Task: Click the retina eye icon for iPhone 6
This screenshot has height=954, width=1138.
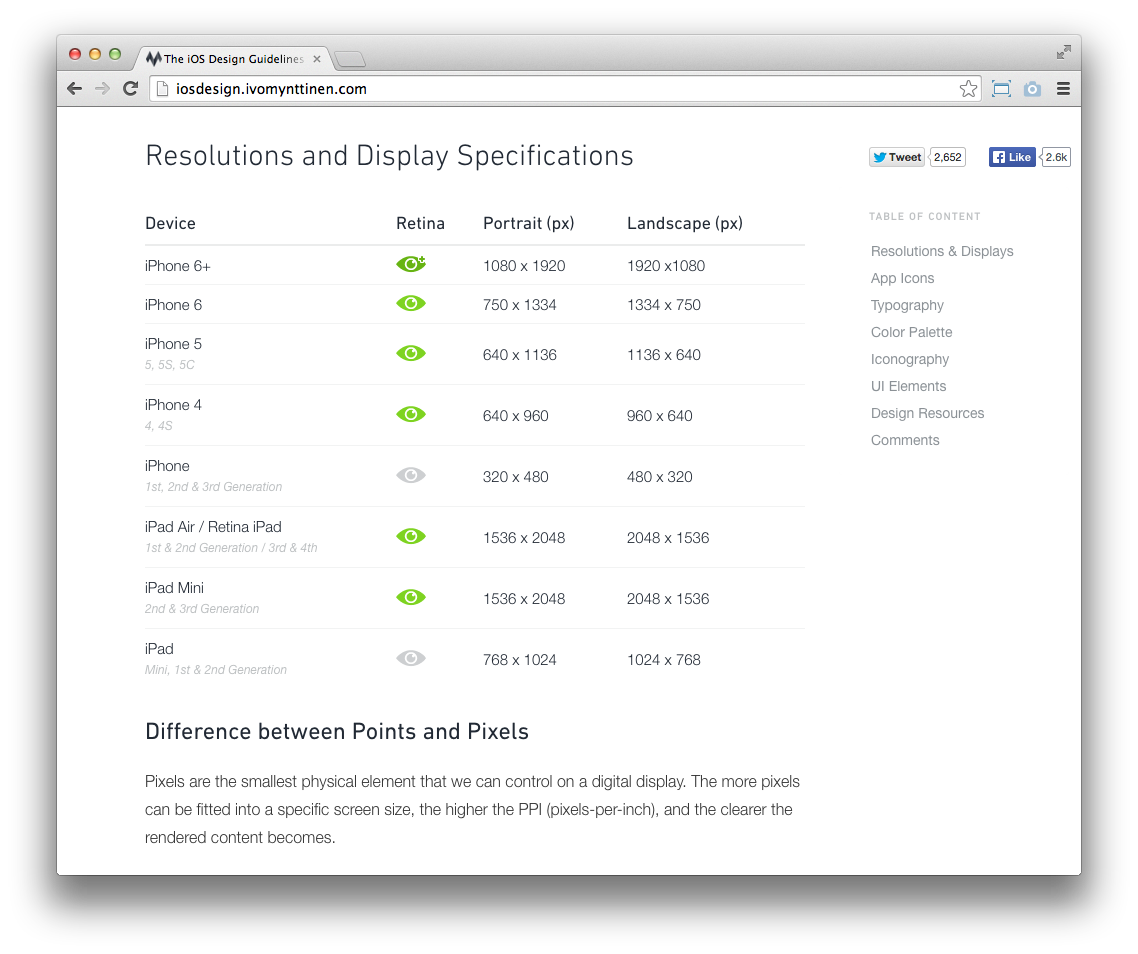Action: coord(411,303)
